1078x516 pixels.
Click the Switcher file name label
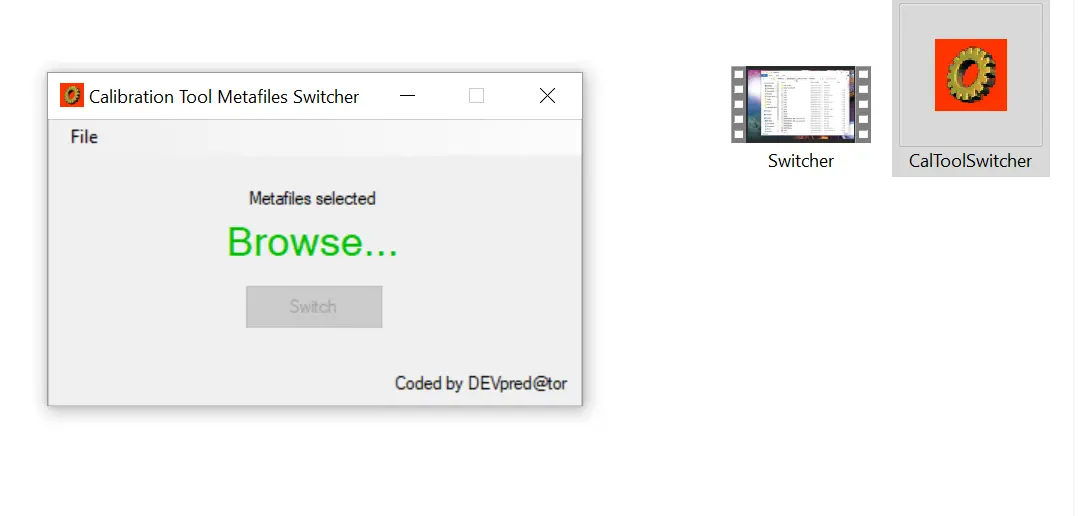801,161
